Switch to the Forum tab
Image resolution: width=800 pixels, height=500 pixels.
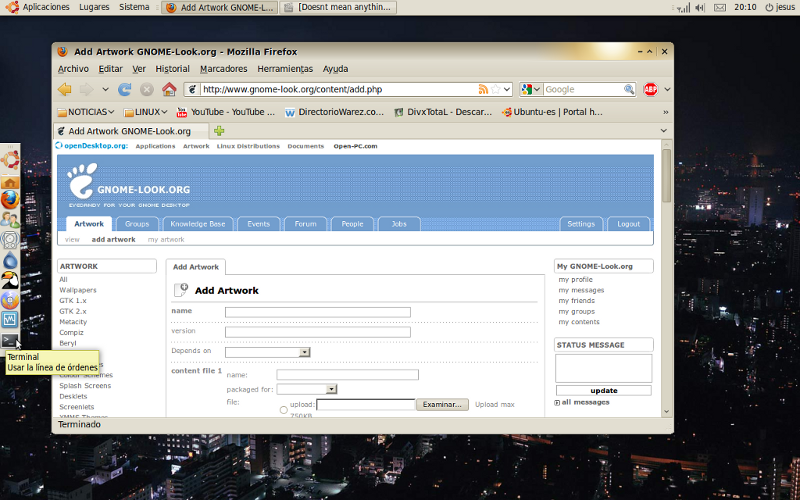tap(305, 224)
